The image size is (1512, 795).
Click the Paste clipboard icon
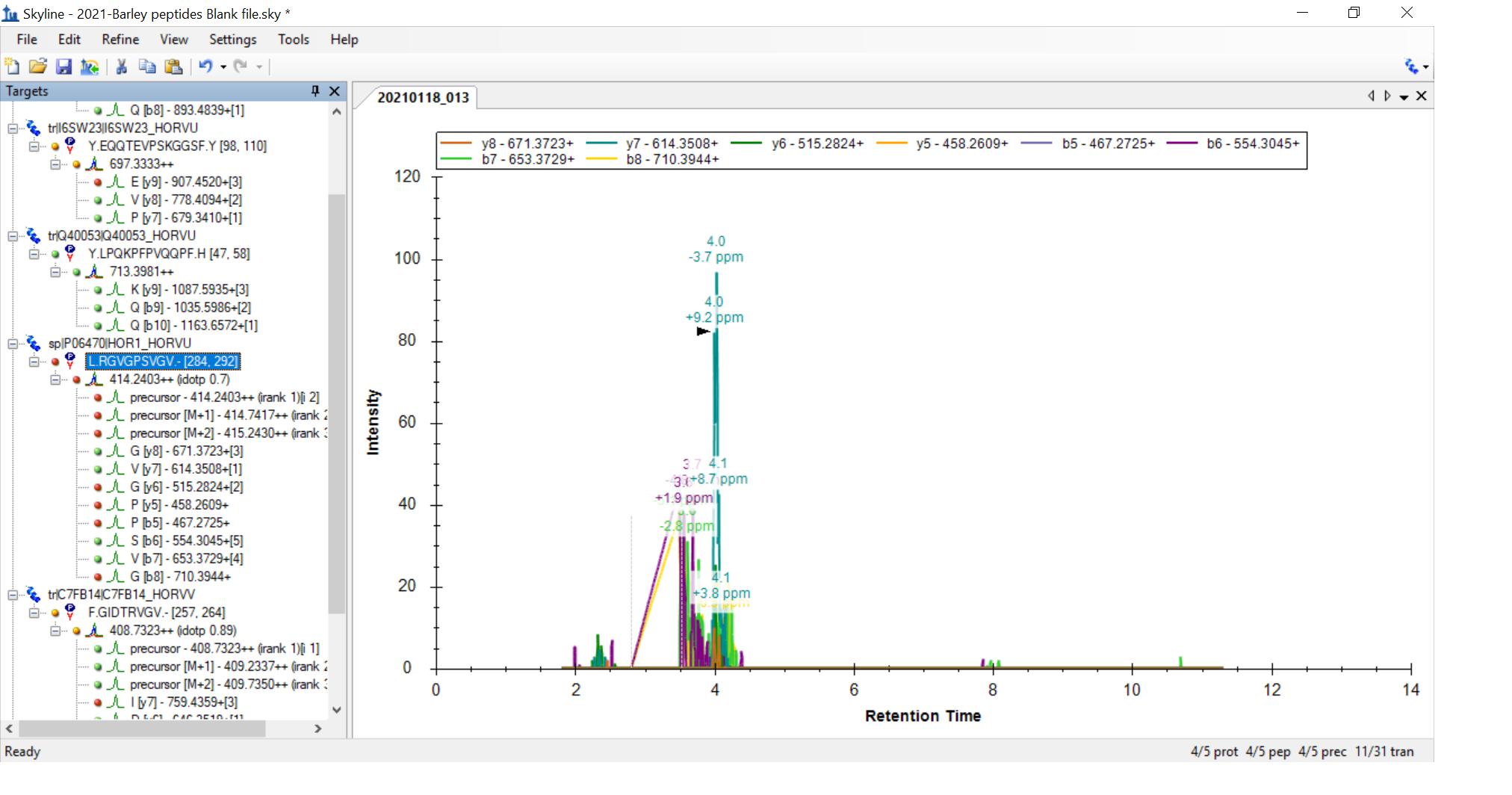[173, 66]
